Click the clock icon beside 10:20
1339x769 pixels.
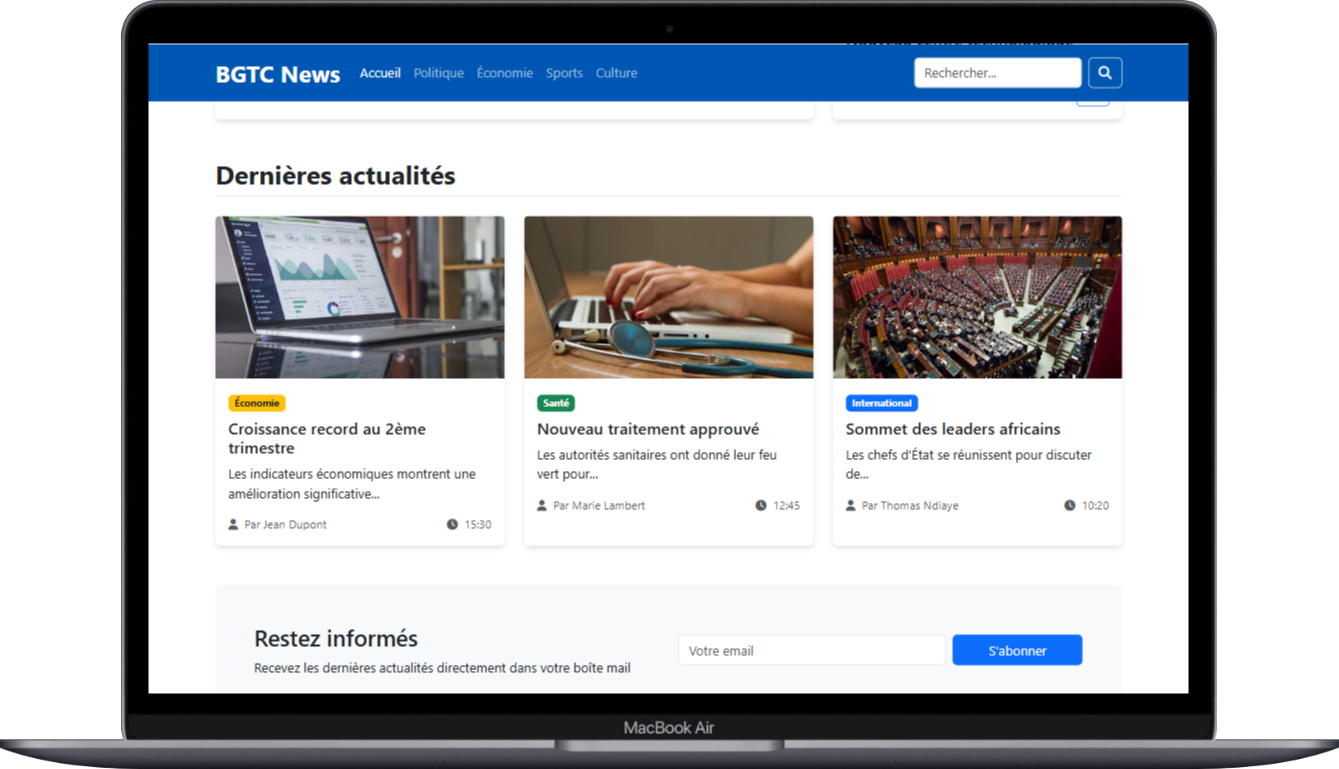coord(1070,505)
